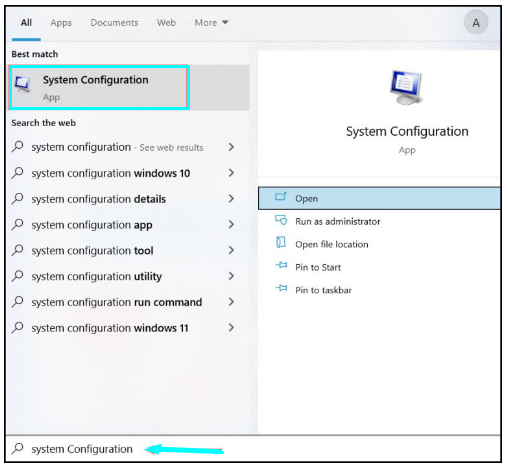This screenshot has width=508, height=471.
Task: Switch to the Web tab
Action: click(x=166, y=23)
